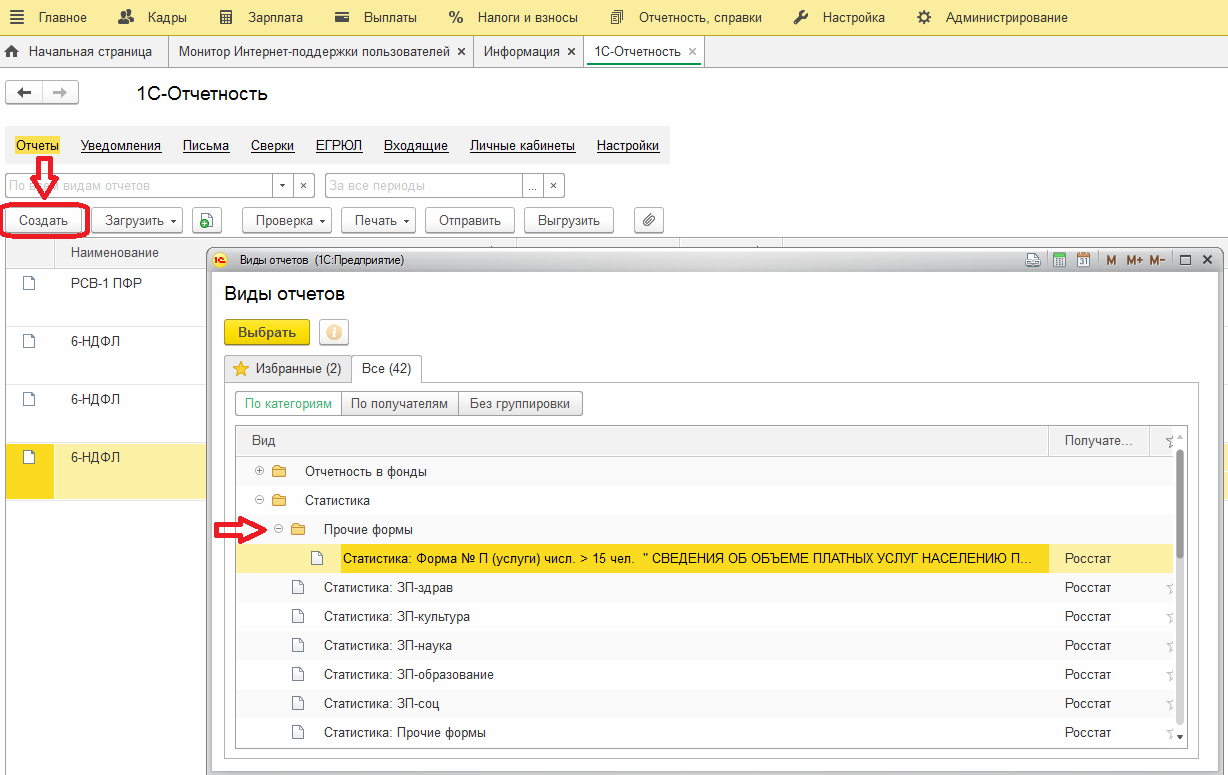Switch to the Информация tab

point(521,51)
